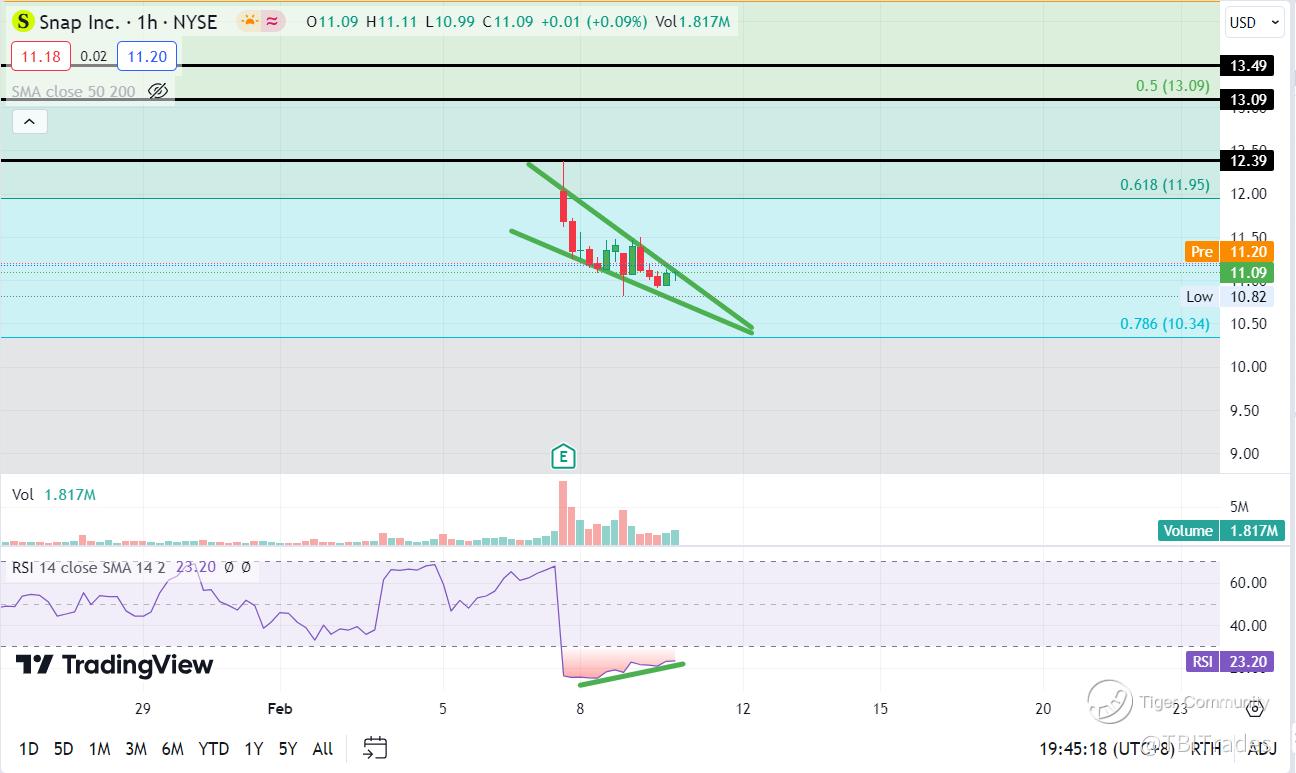The image size is (1296, 773).
Task: Click the Feb label on time axis
Action: pyautogui.click(x=280, y=708)
